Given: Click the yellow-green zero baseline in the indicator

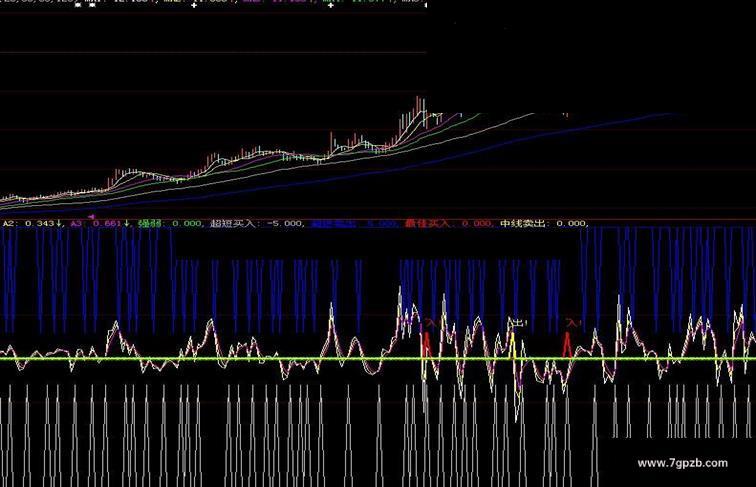Looking at the screenshot, I should coord(378,359).
